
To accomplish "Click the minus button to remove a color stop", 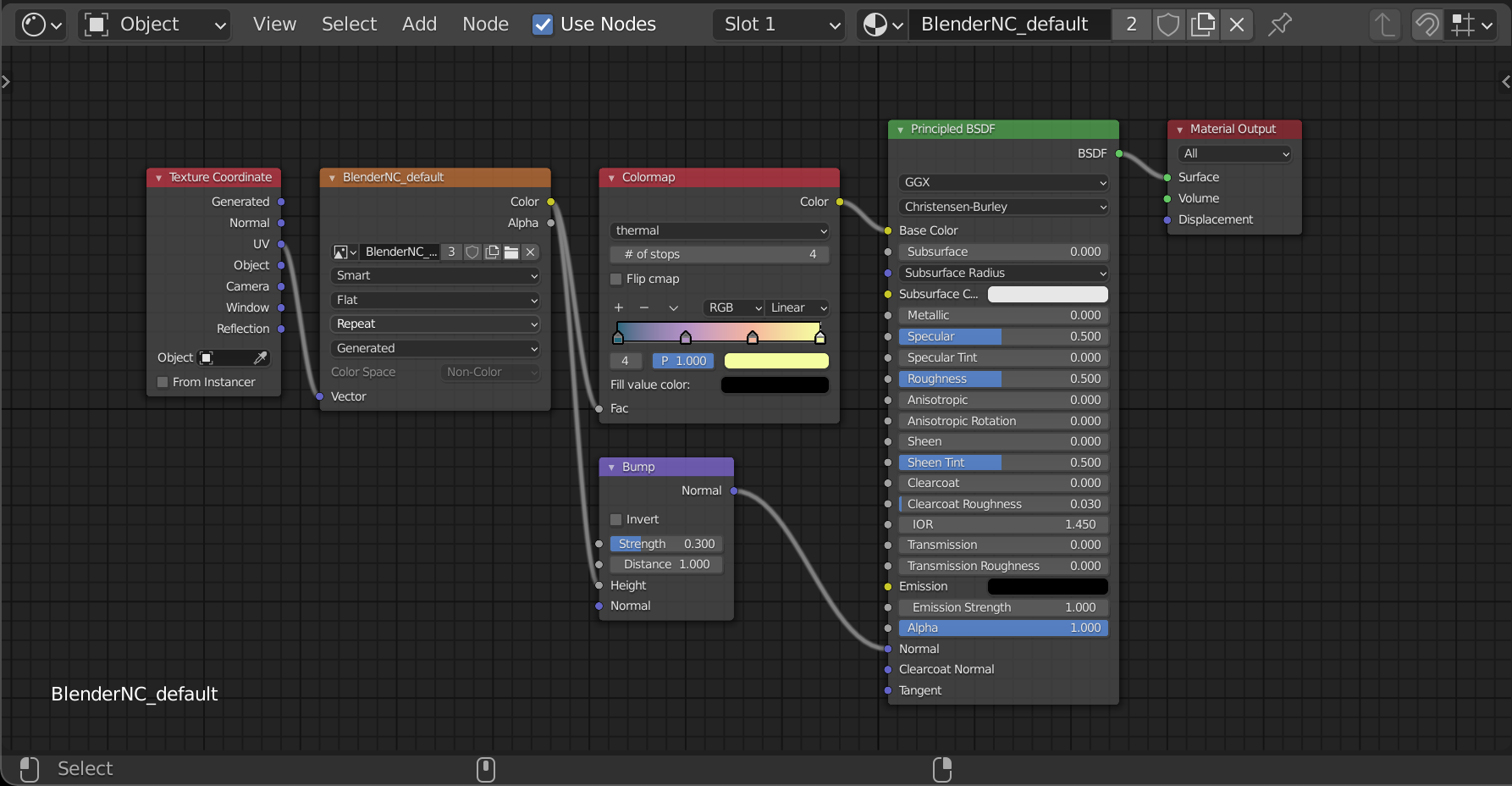I will coord(644,307).
